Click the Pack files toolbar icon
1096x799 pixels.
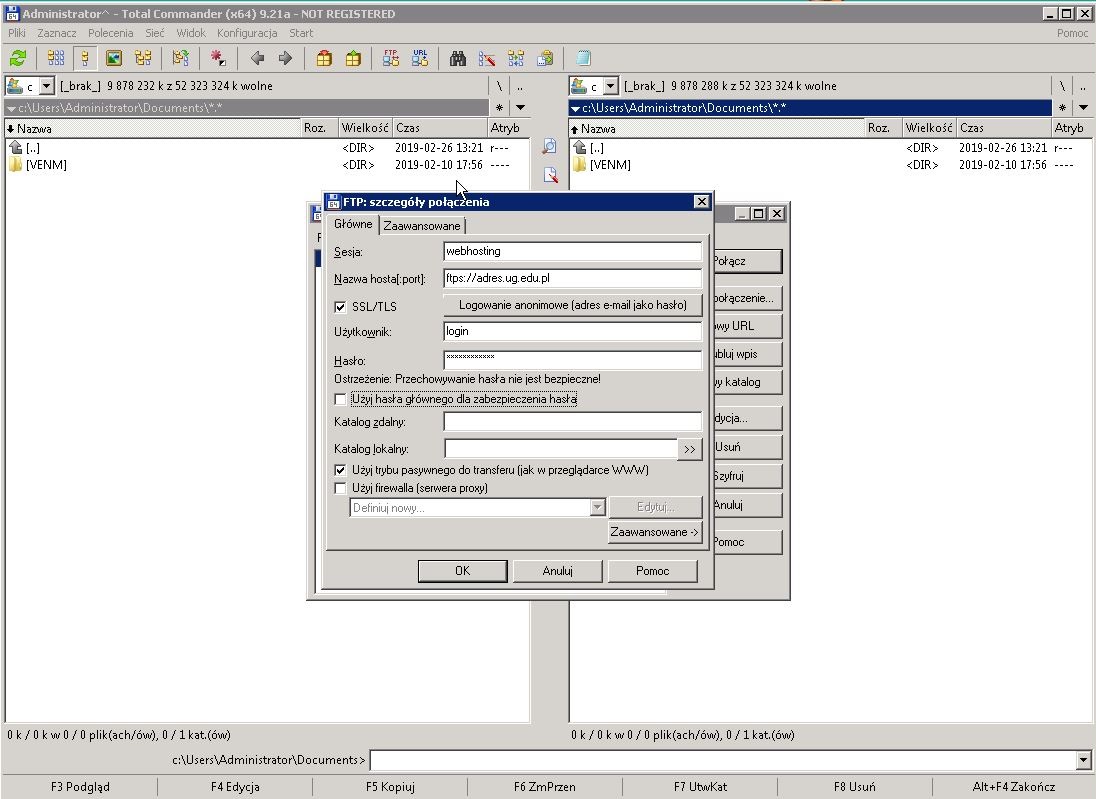[324, 58]
